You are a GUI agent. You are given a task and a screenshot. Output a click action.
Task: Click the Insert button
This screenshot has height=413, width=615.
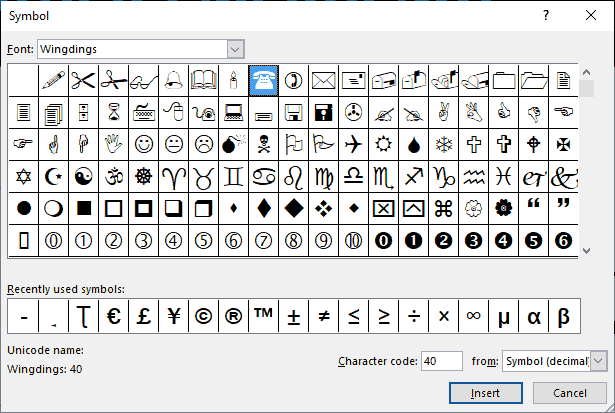pos(486,393)
